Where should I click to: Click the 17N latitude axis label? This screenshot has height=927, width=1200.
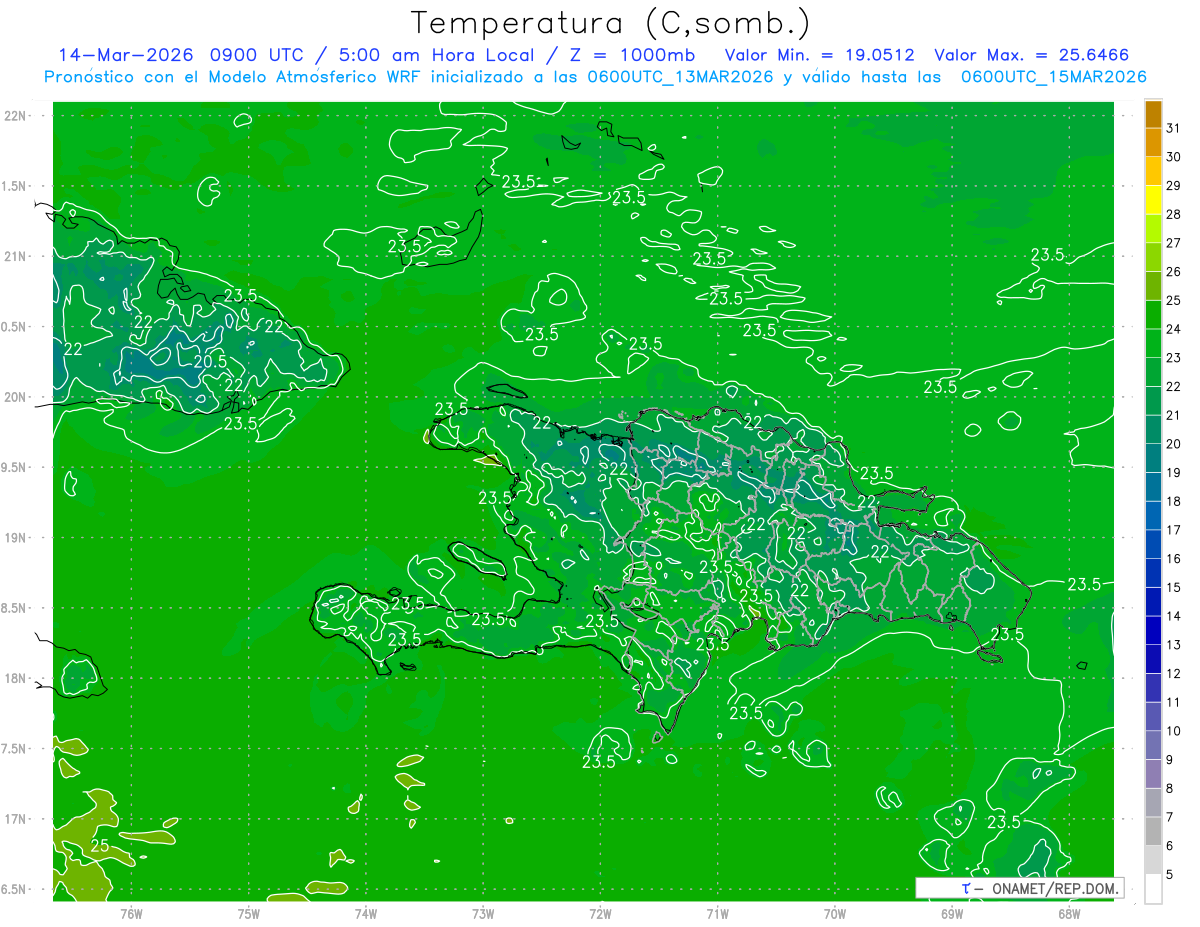coord(14,820)
